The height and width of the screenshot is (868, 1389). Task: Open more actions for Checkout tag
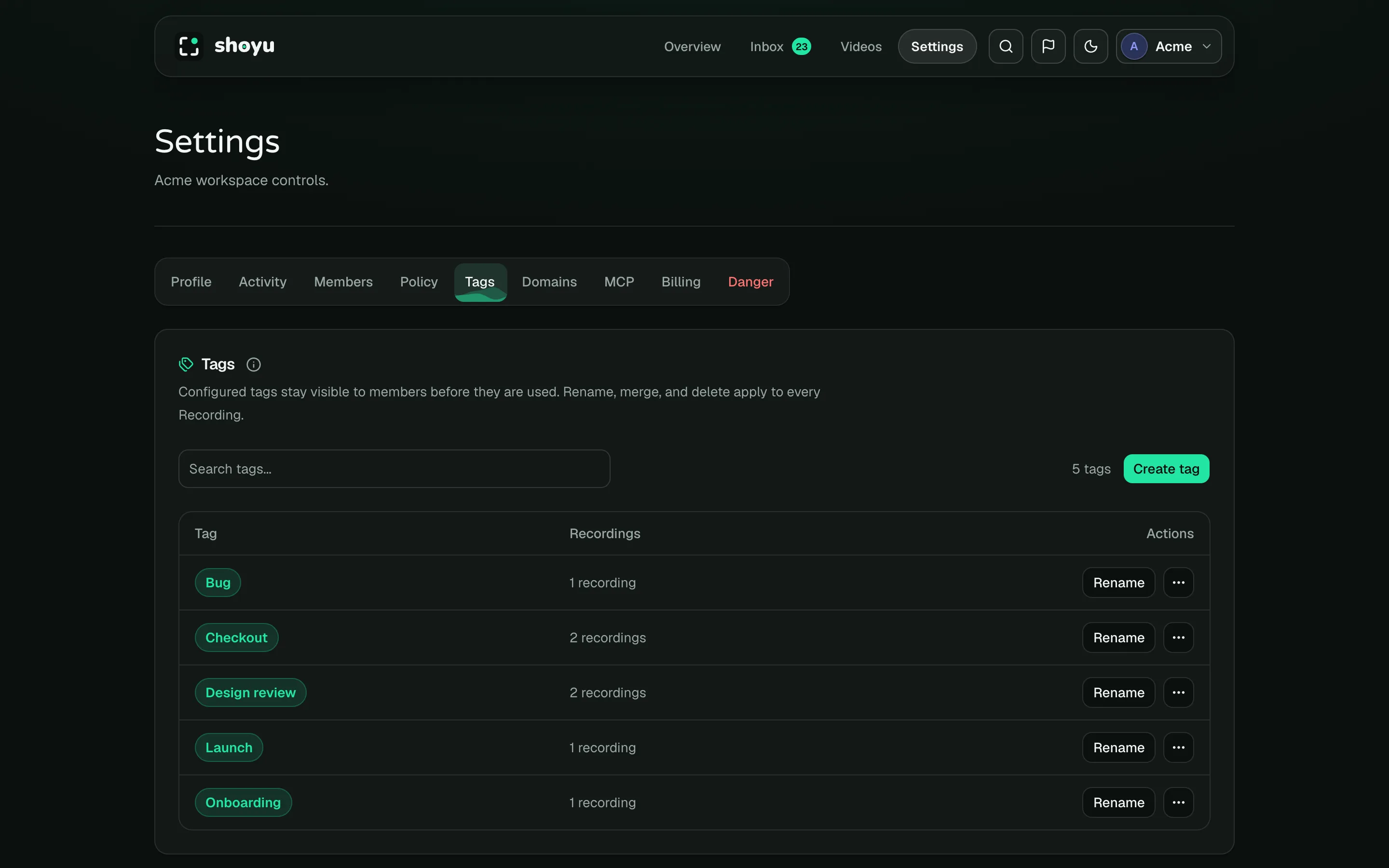[1178, 638]
